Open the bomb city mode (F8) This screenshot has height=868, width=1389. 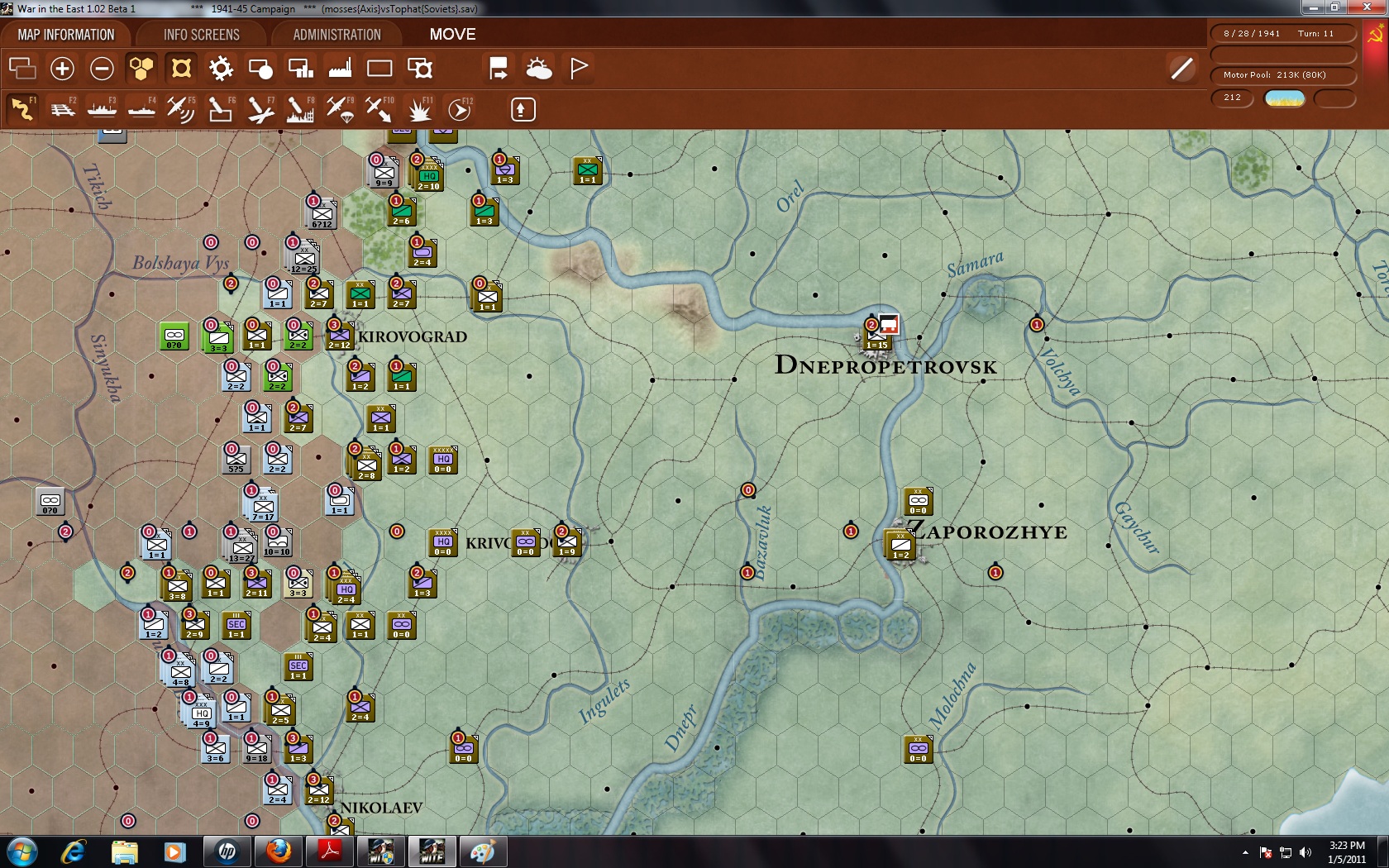pos(299,108)
